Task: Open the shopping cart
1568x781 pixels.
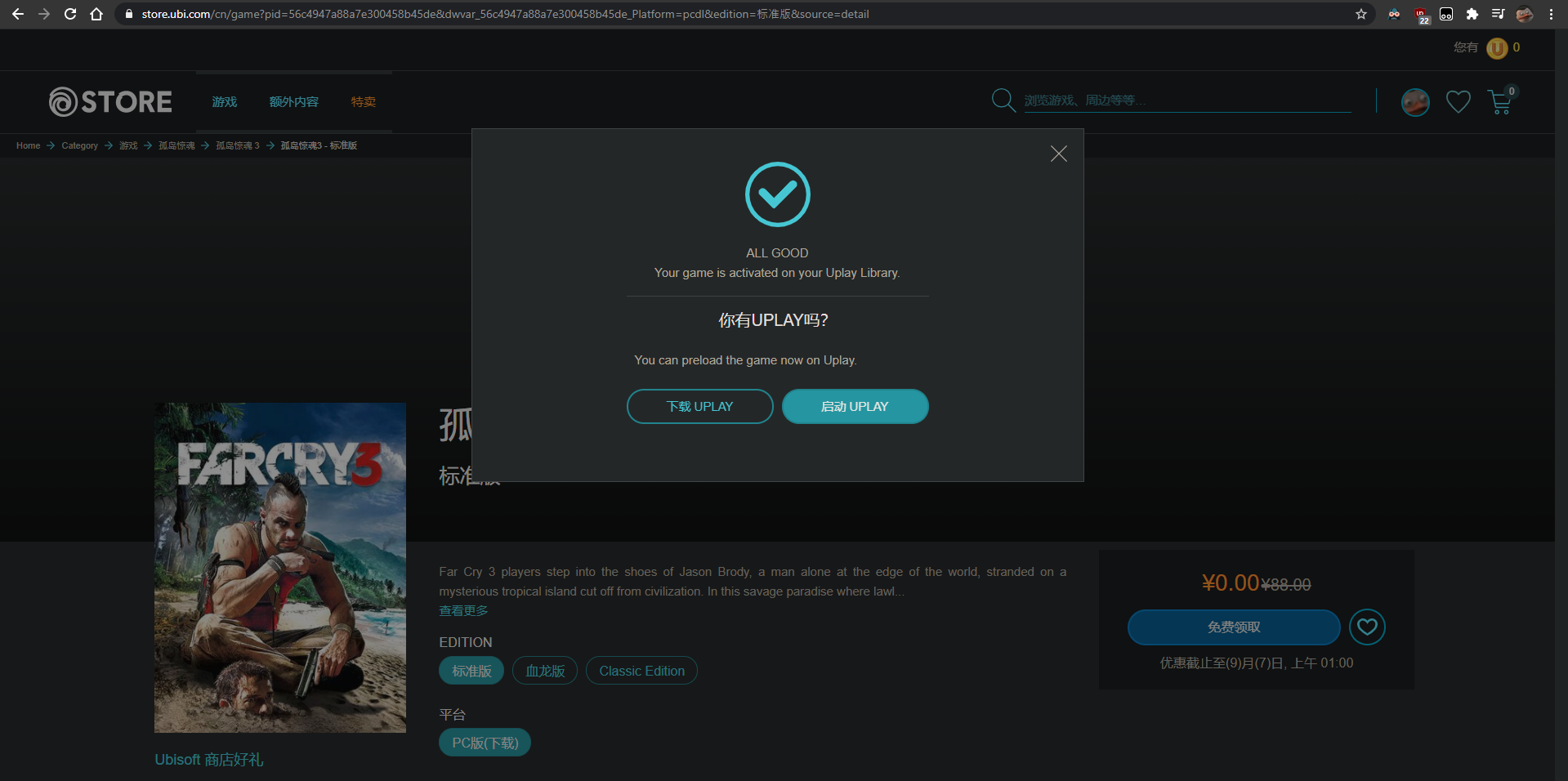Action: (1500, 102)
